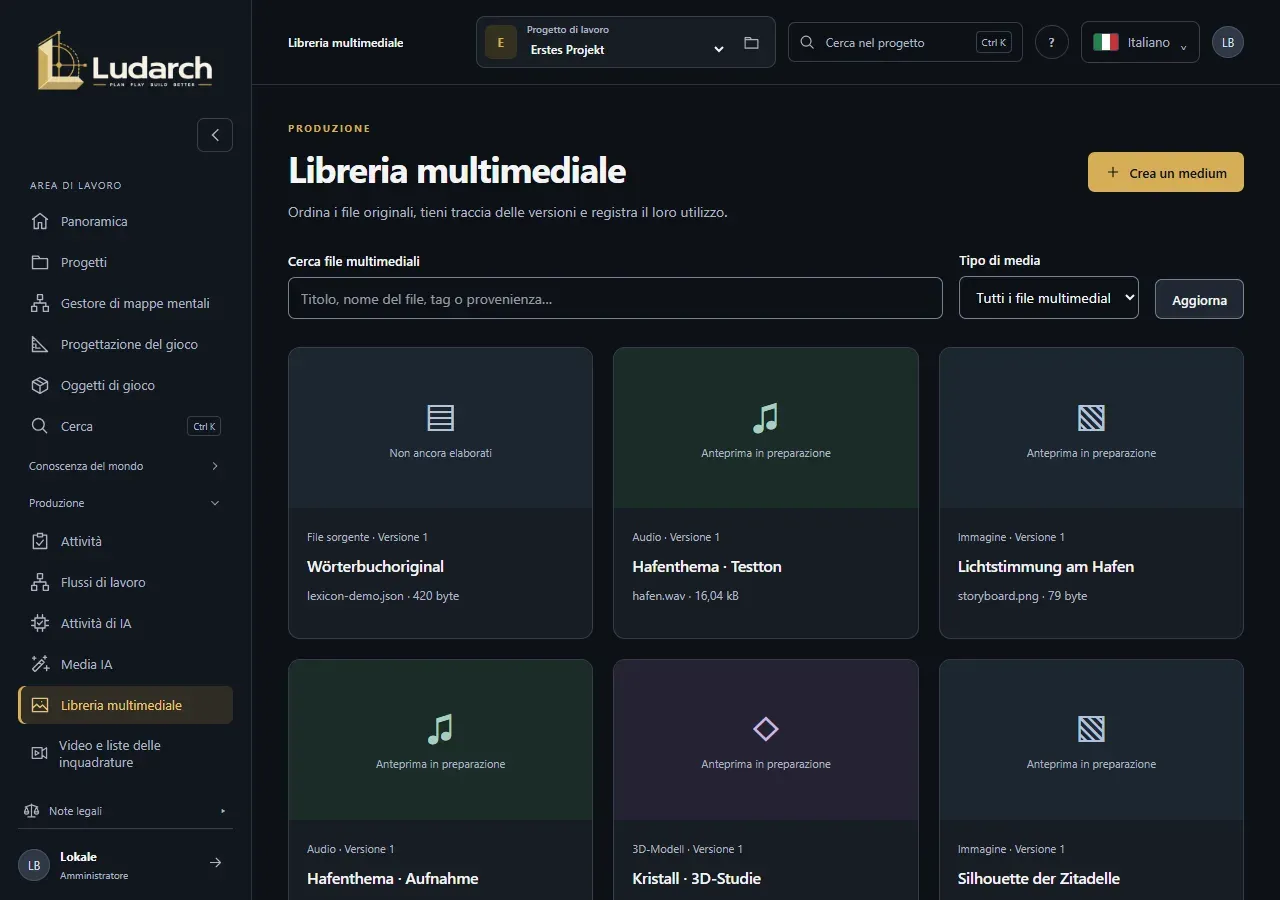Open Gestore di mappe mentali icon
1280x900 pixels.
[x=40, y=303]
